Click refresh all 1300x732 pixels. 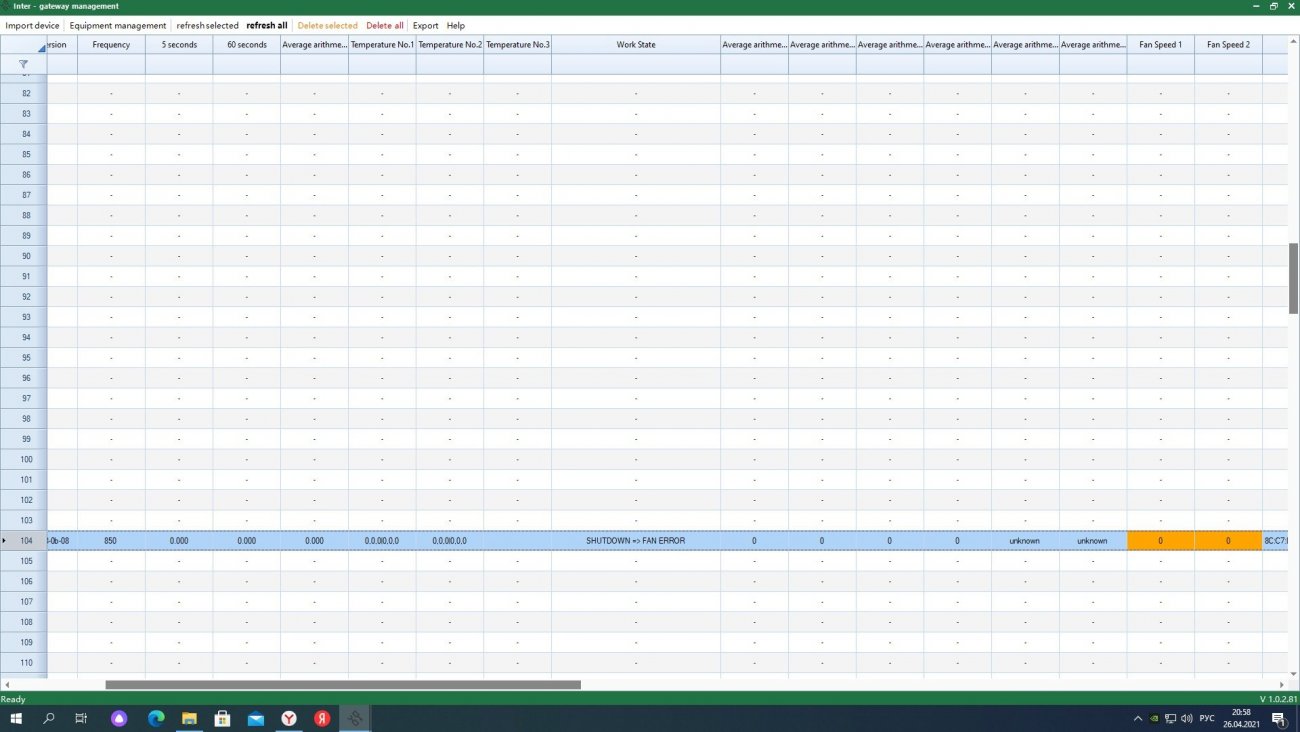(x=267, y=25)
